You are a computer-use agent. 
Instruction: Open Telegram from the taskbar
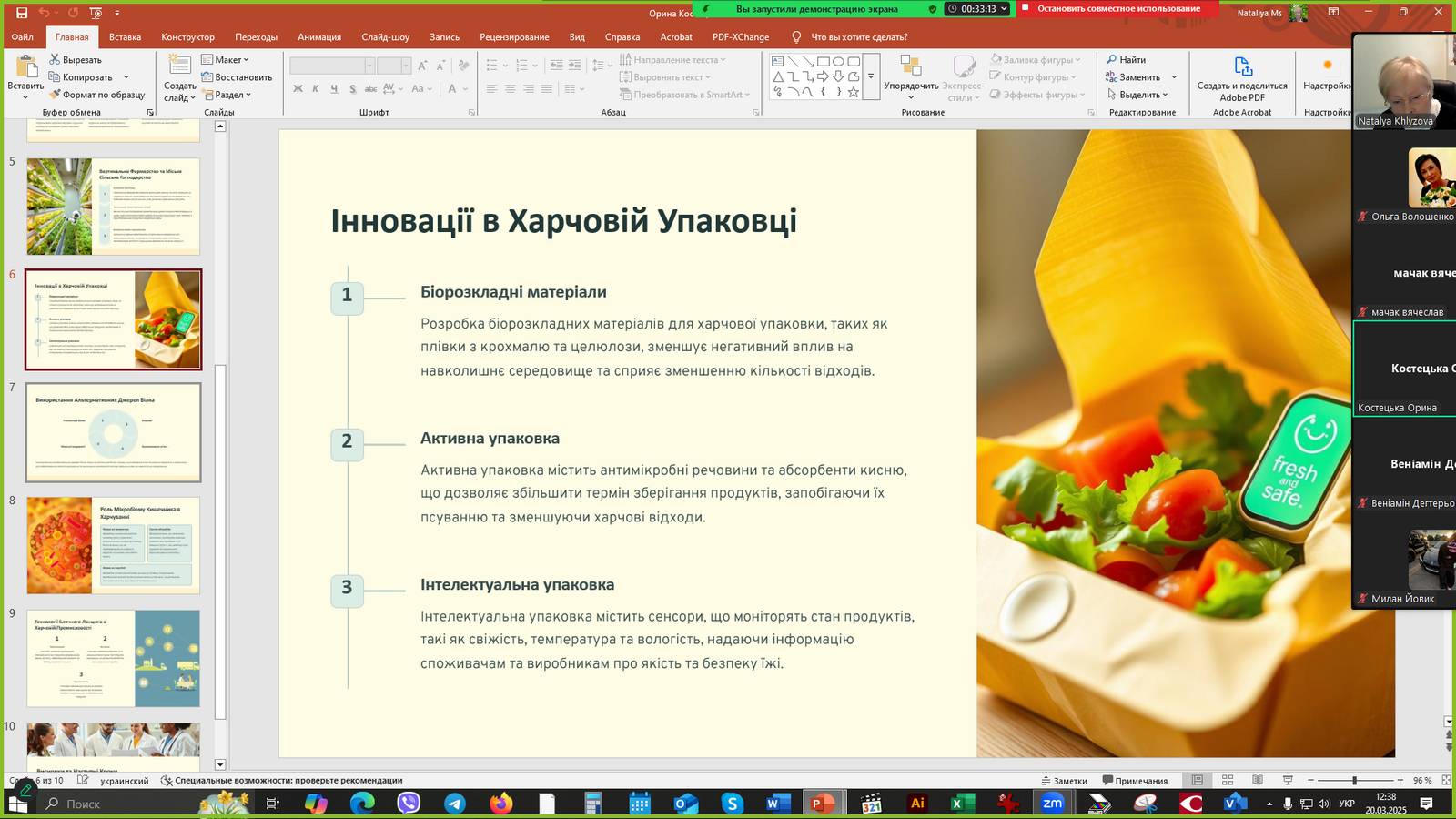tap(454, 804)
